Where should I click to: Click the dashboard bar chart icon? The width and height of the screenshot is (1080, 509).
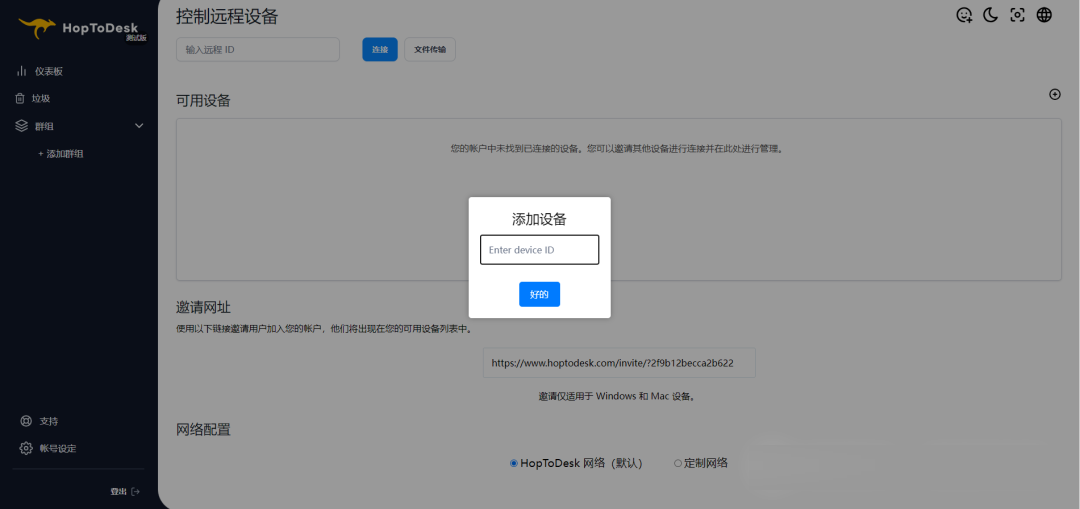21,71
